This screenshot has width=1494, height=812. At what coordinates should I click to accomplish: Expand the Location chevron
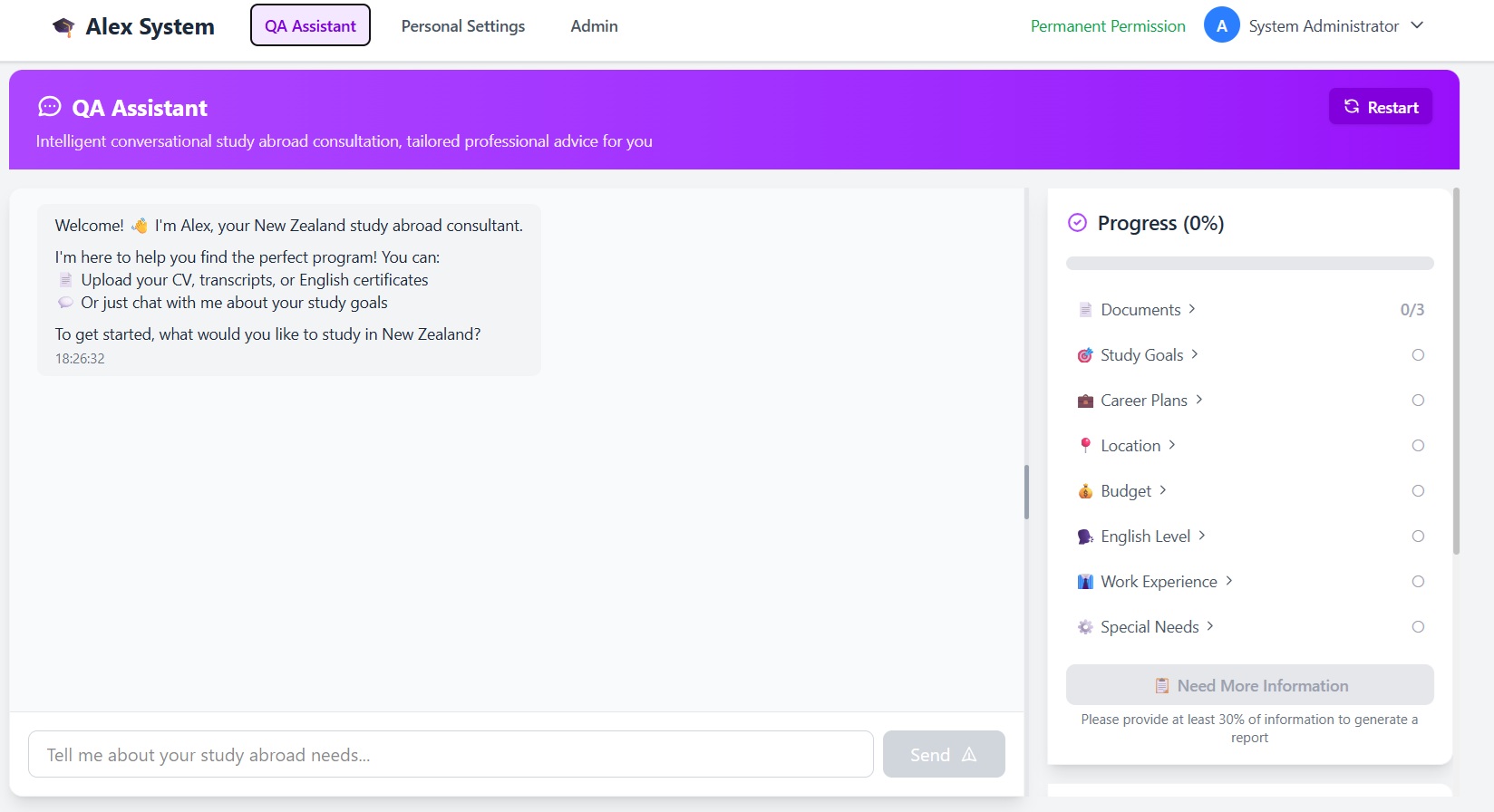pos(1172,445)
